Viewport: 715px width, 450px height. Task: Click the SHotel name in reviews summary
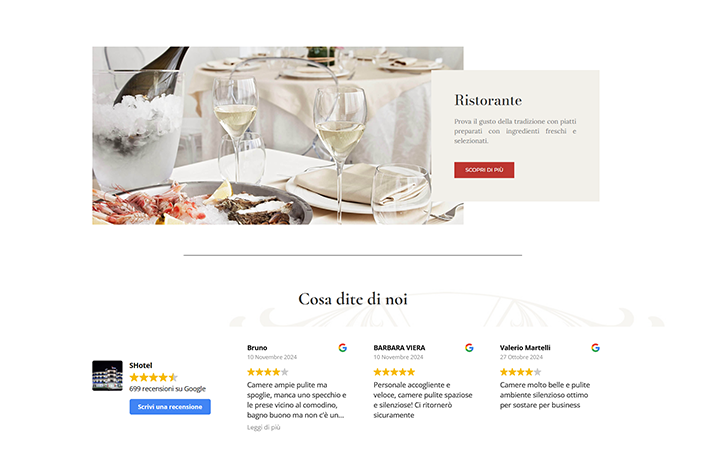(x=140, y=366)
